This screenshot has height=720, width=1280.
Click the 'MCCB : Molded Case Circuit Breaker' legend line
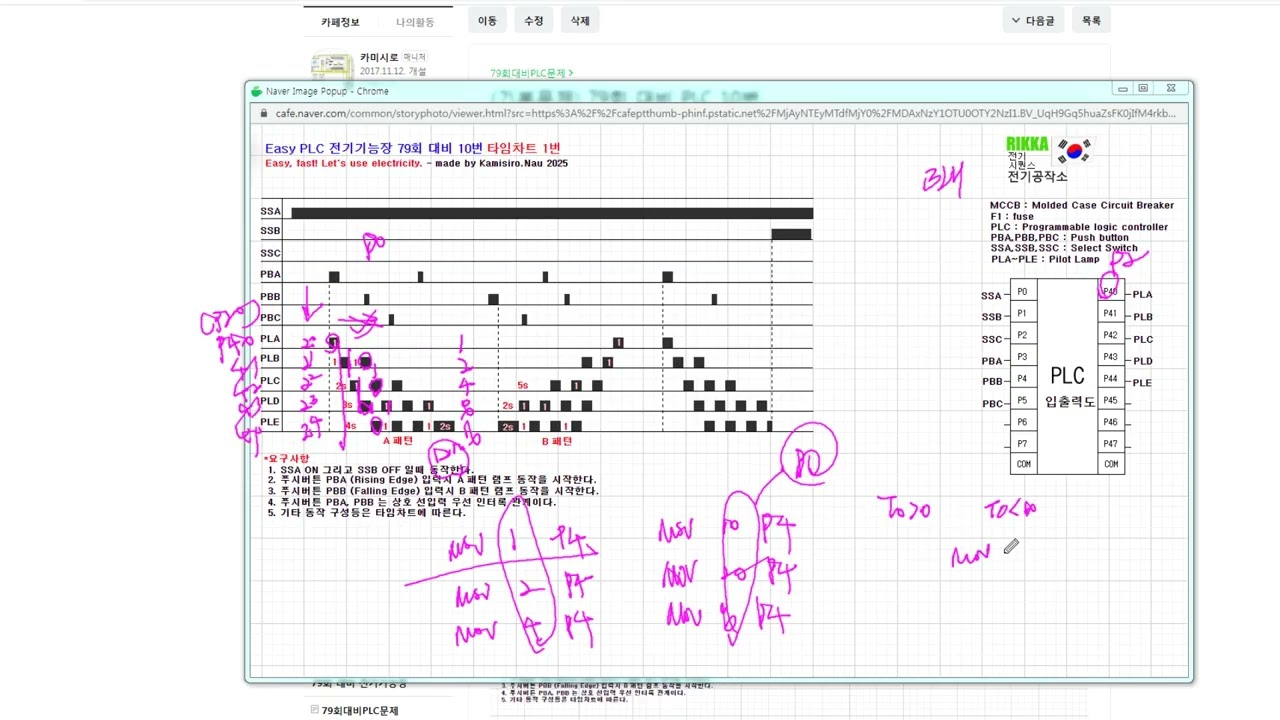point(1082,205)
